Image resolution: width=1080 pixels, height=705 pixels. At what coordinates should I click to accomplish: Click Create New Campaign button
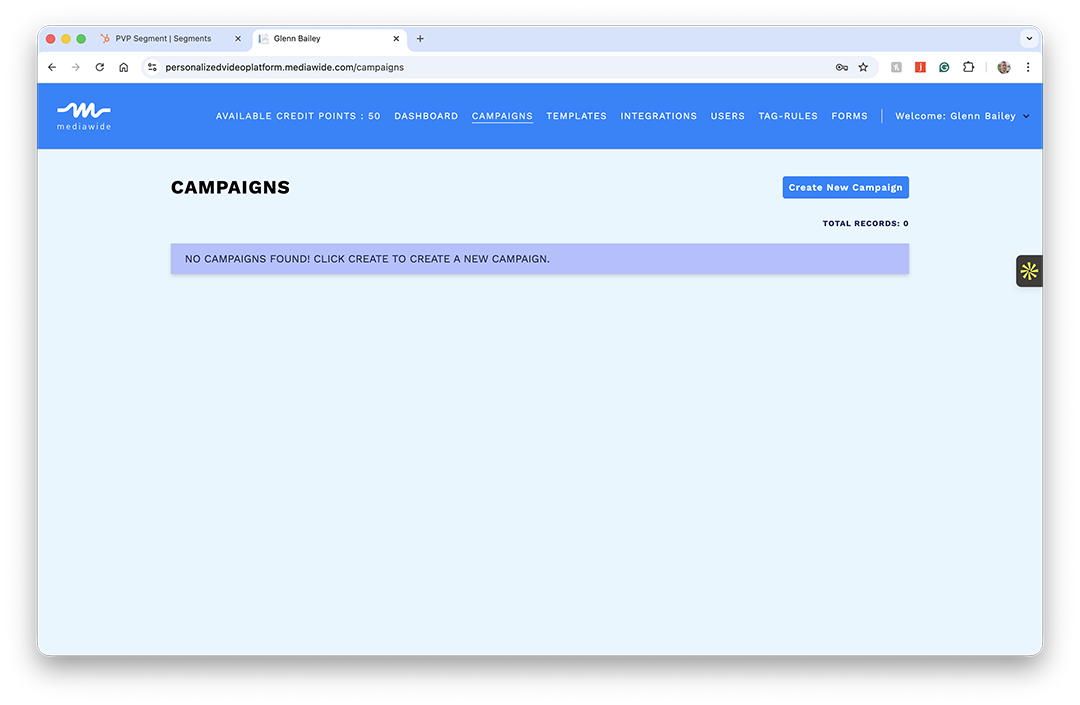coord(845,188)
